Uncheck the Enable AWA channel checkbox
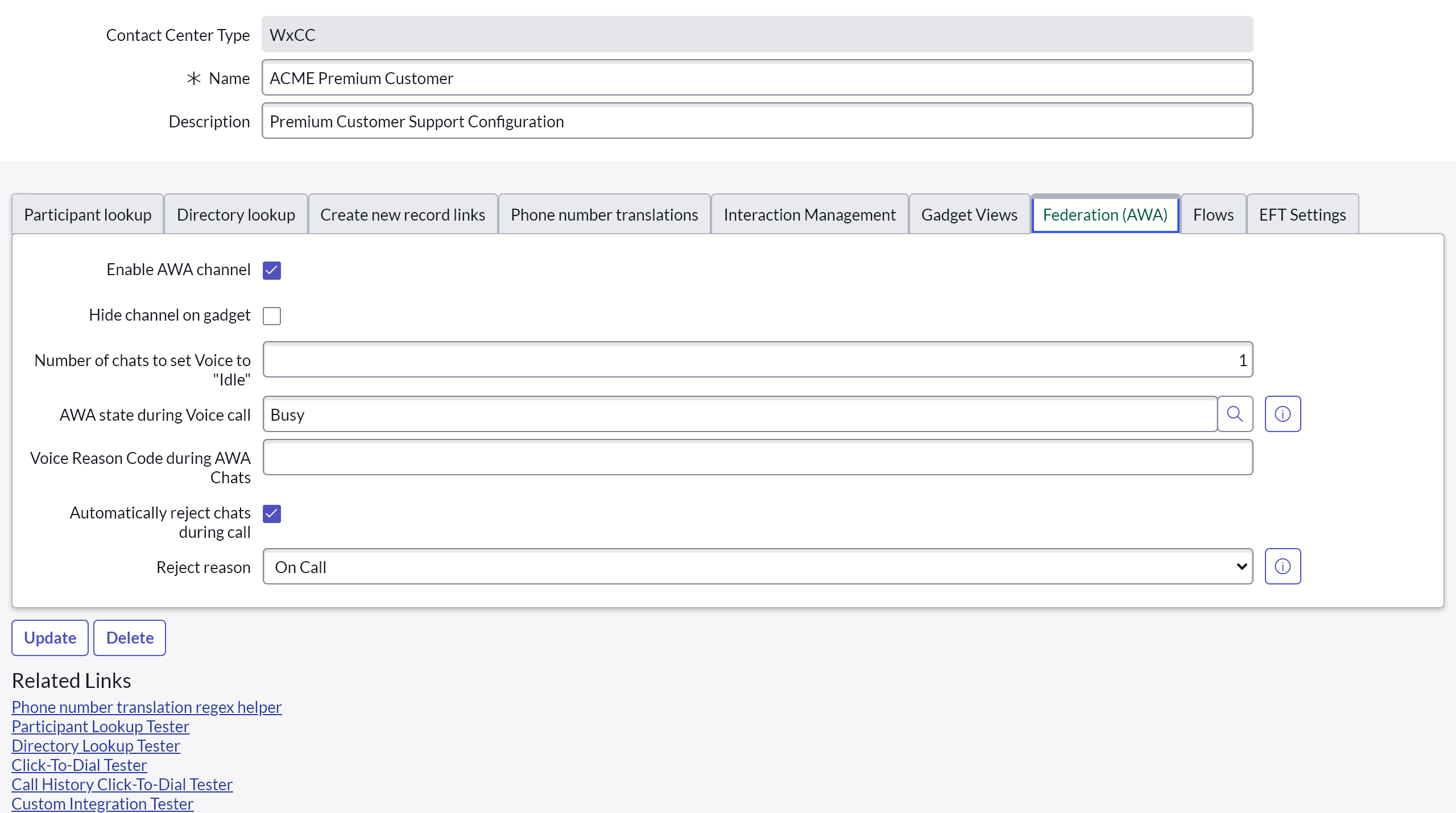Screen dimensions: 1456x813 click(272, 270)
